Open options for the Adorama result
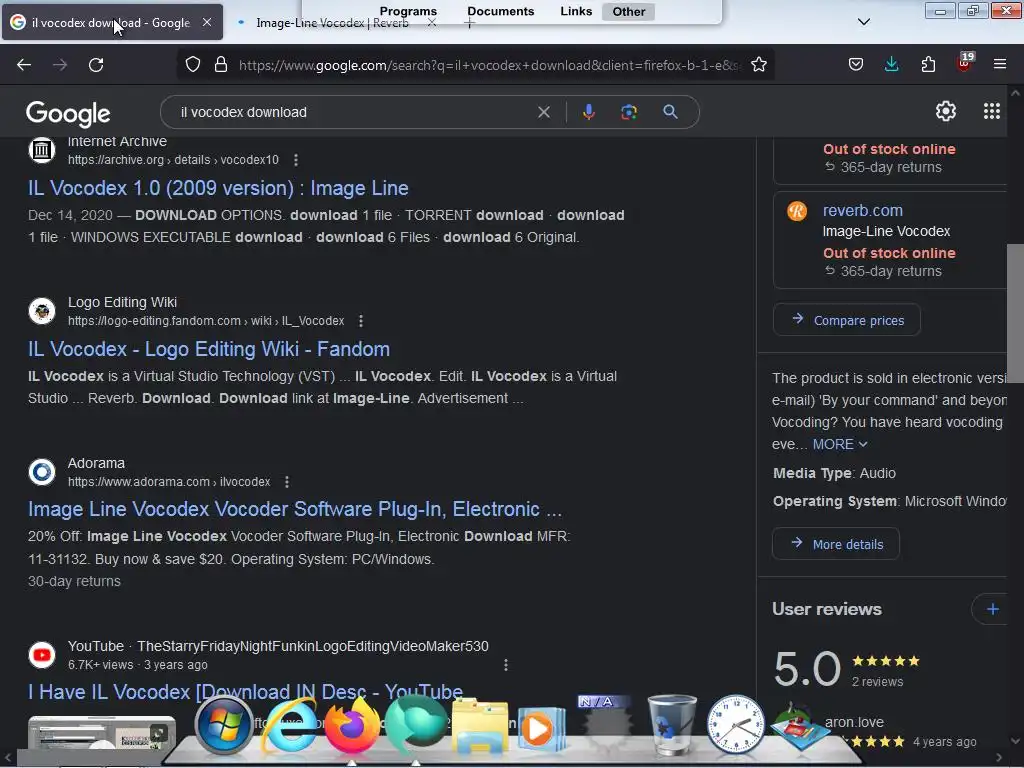Viewport: 1024px width, 768px height. [x=287, y=482]
